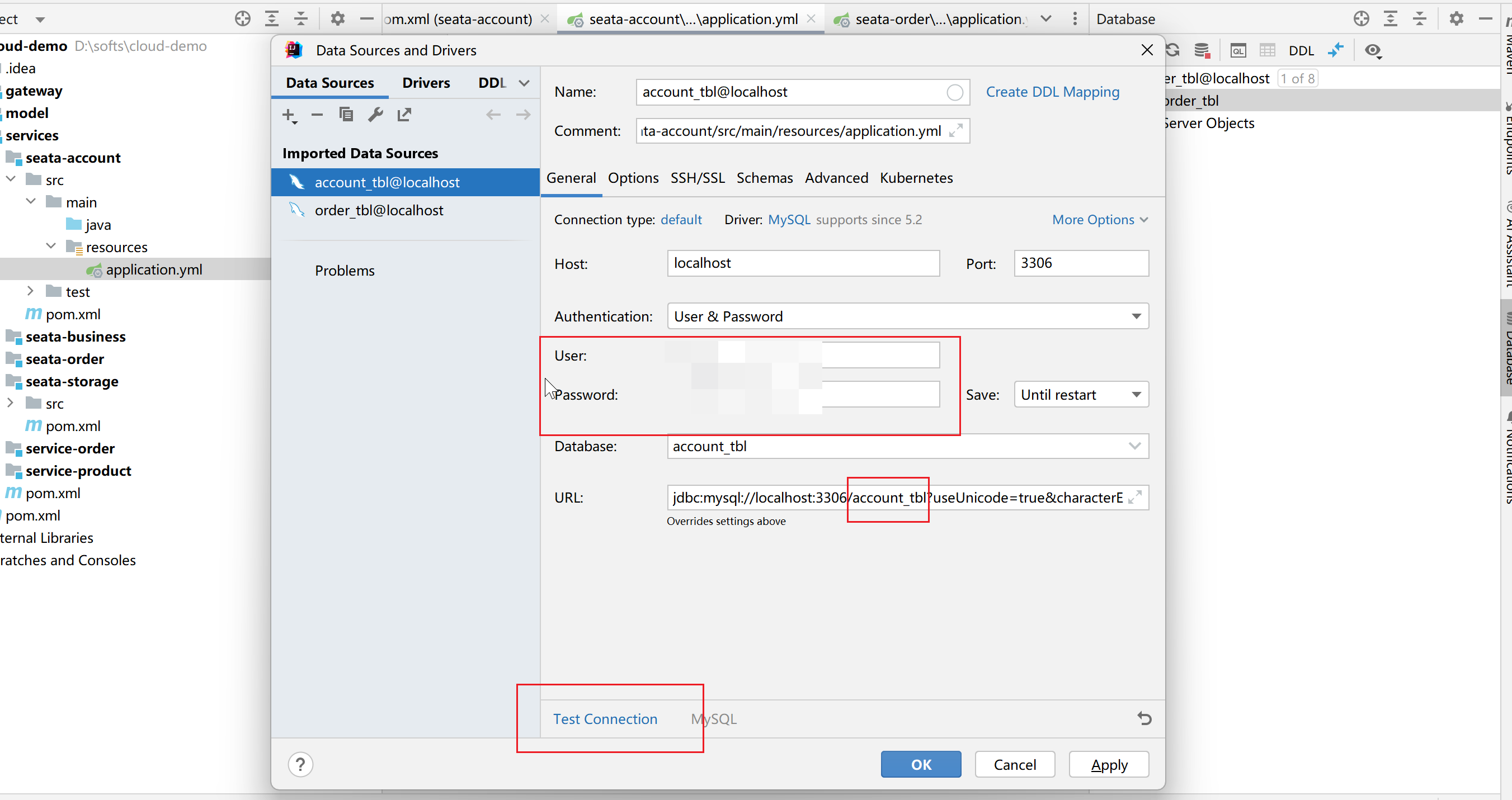The image size is (1512, 800).
Task: Switch to the Advanced tab
Action: pyautogui.click(x=836, y=178)
